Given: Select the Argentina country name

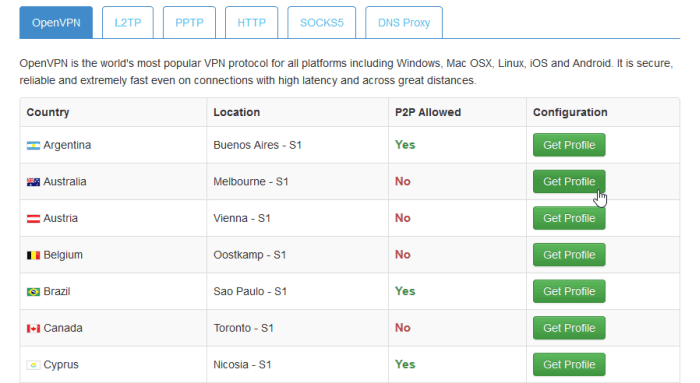Looking at the screenshot, I should [67, 145].
